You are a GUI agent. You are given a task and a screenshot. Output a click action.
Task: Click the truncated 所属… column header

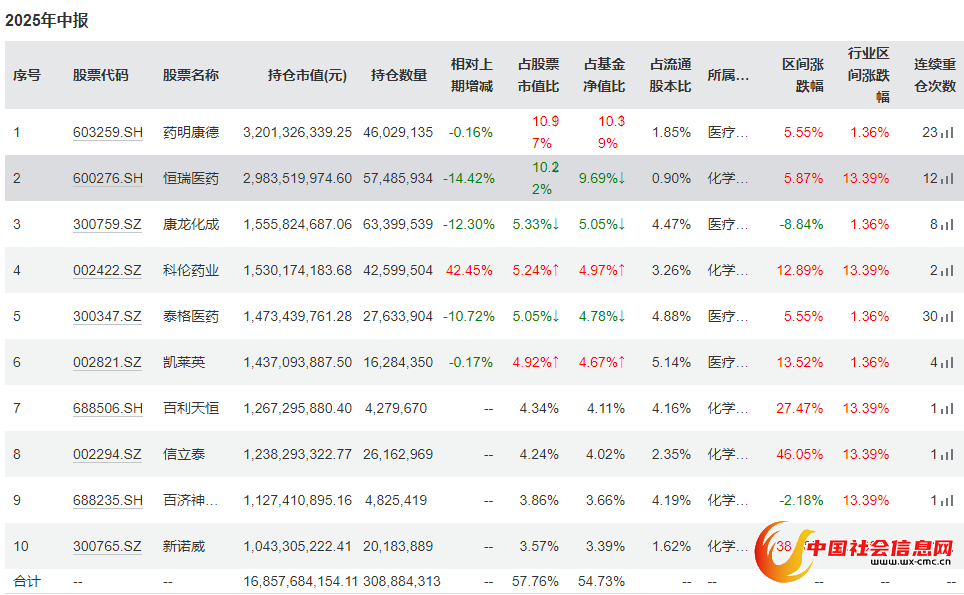728,75
